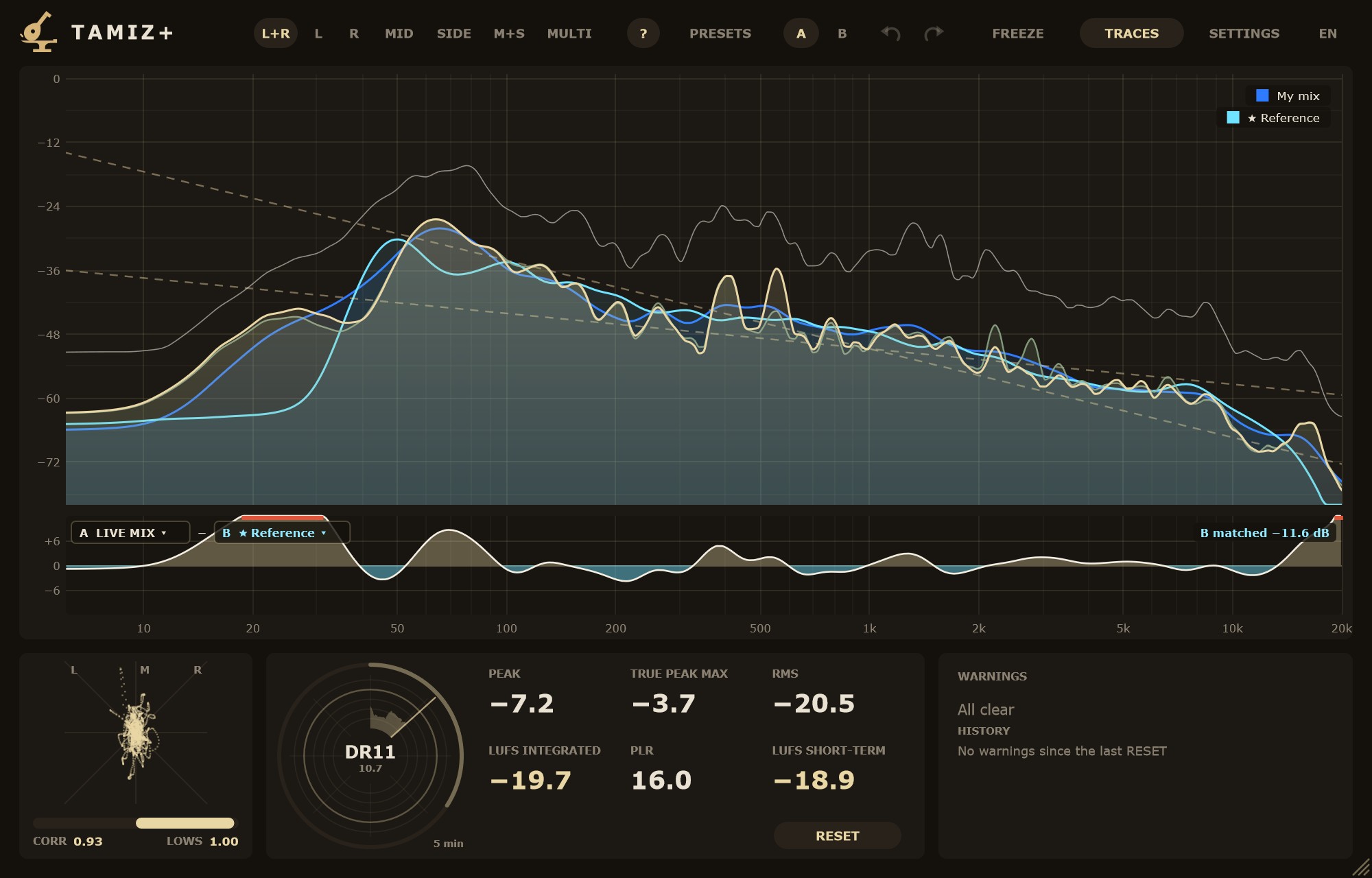This screenshot has width=1372, height=878.
Task: Switch to right channel R mode
Action: (354, 33)
